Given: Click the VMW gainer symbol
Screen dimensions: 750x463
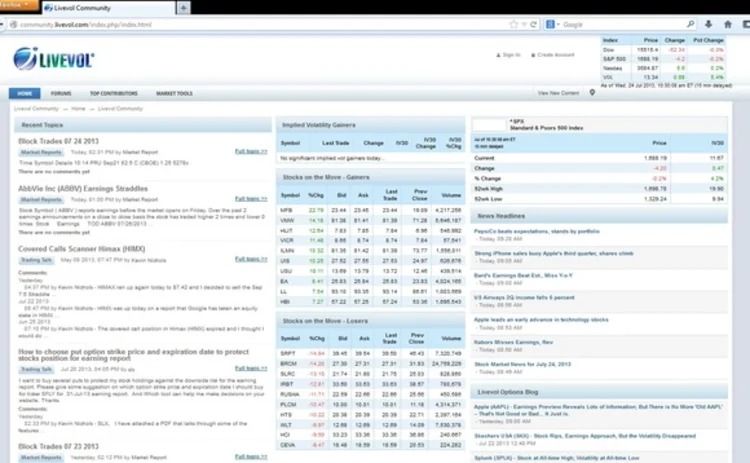Looking at the screenshot, I should click(287, 220).
